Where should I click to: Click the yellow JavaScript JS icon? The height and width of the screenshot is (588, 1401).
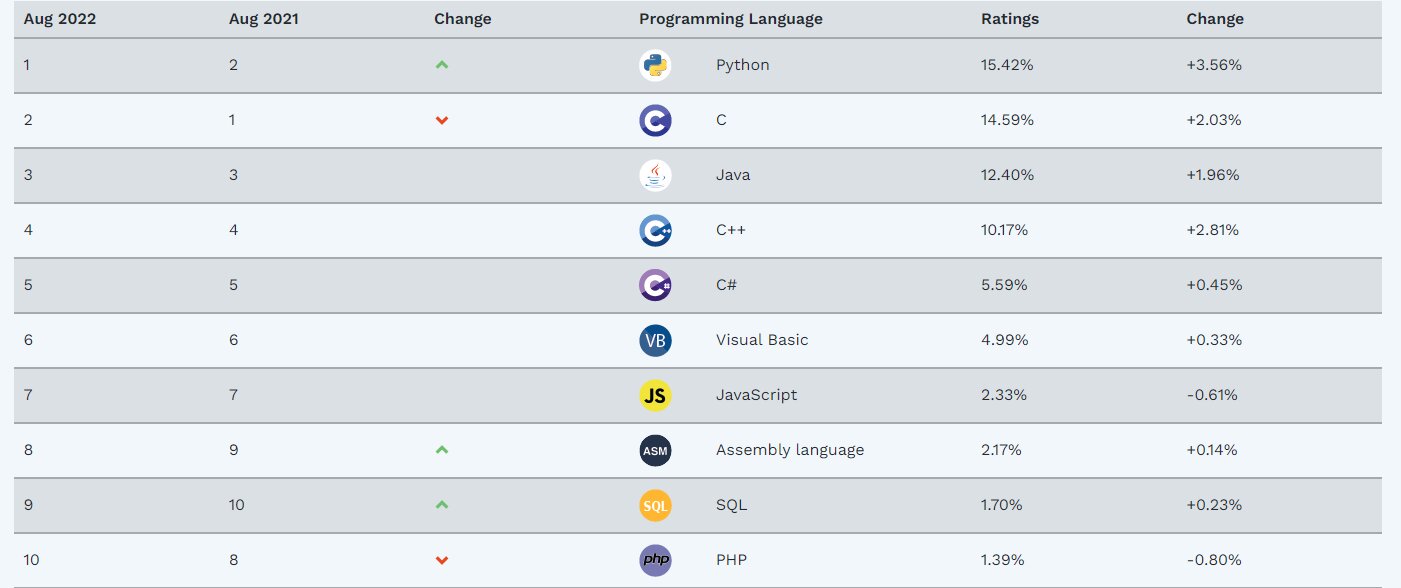coord(655,396)
